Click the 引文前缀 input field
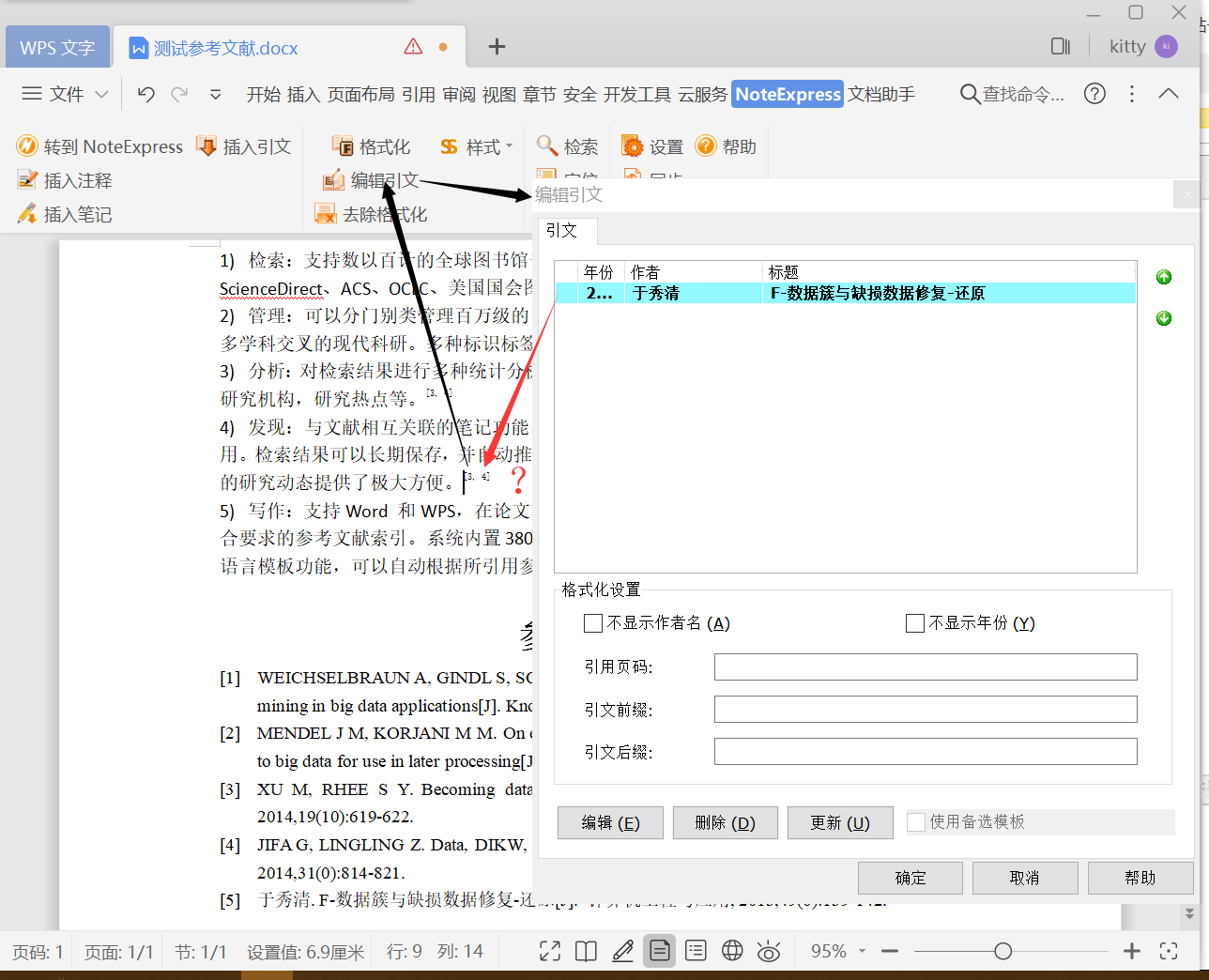This screenshot has width=1209, height=980. [926, 710]
